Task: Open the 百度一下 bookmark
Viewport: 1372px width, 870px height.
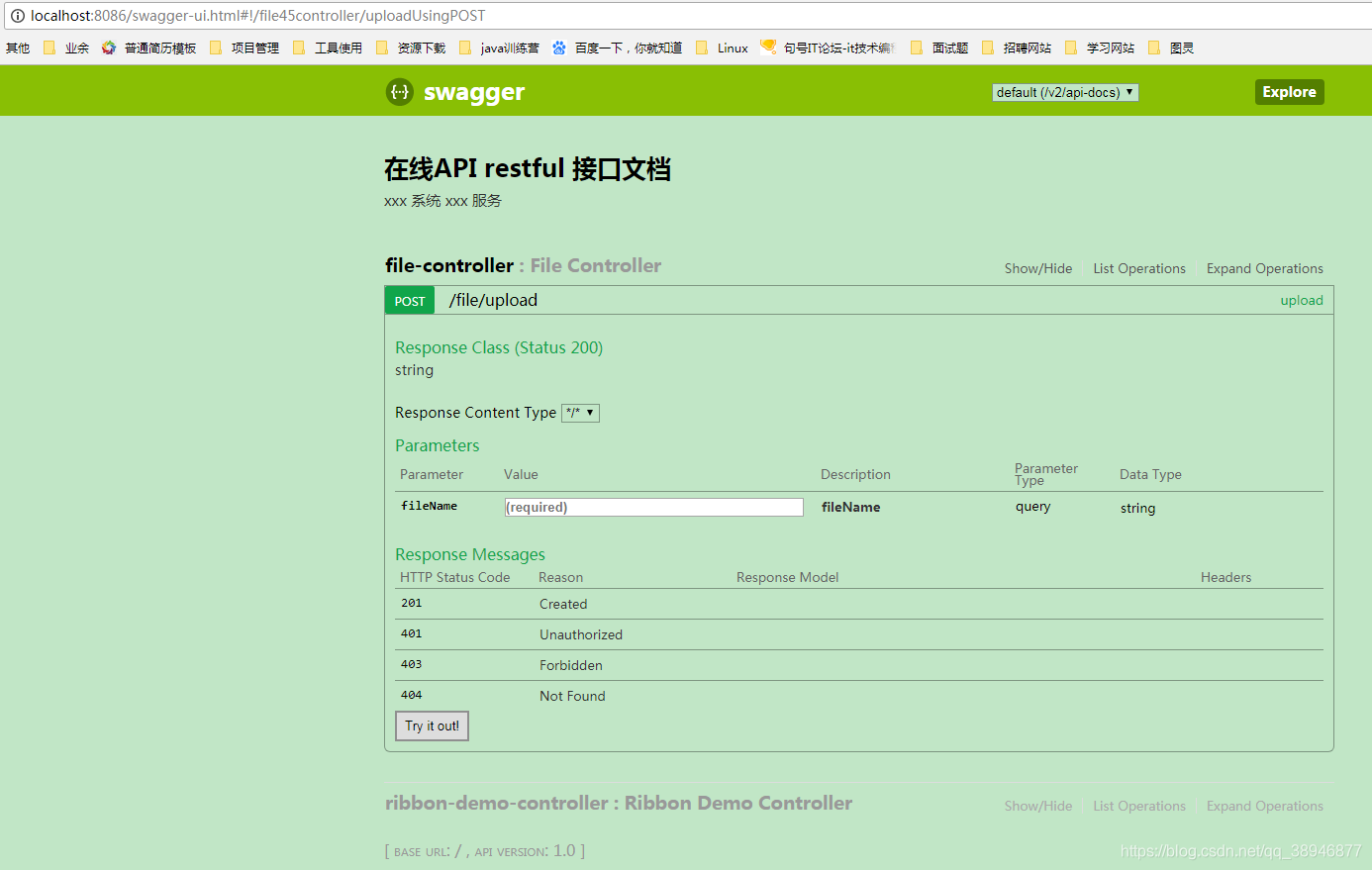Action: pos(617,48)
